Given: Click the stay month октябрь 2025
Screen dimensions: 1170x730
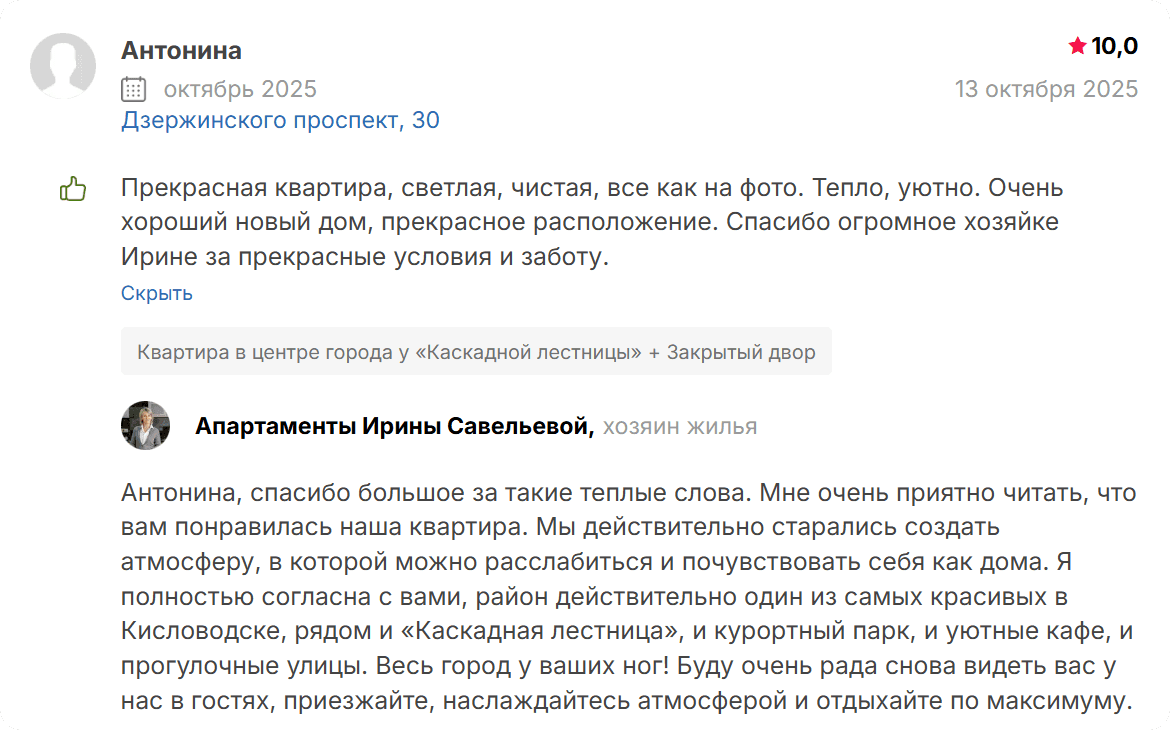Looking at the screenshot, I should [240, 89].
